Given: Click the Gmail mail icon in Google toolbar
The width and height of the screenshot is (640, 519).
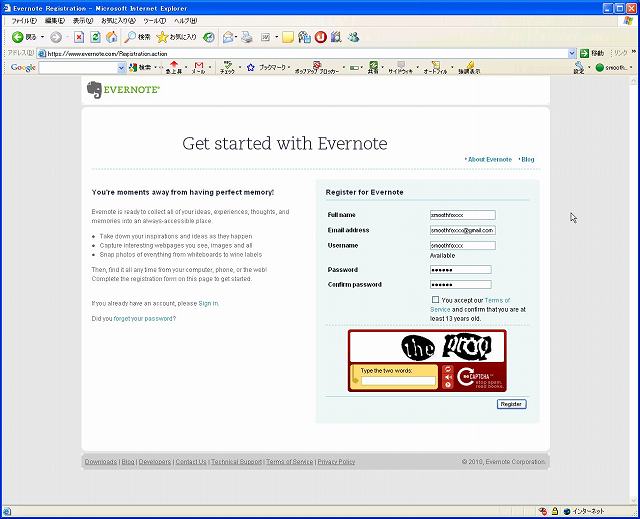Looking at the screenshot, I should pyautogui.click(x=199, y=67).
